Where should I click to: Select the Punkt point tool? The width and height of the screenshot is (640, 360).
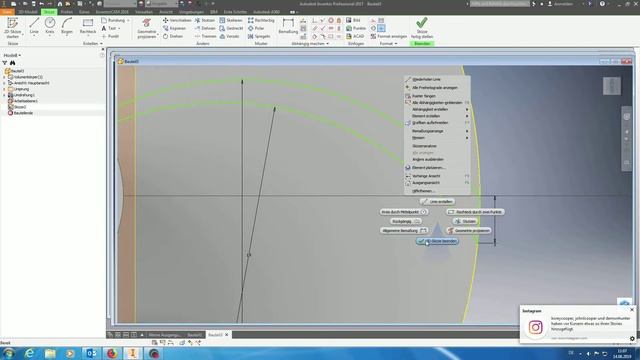coord(110,36)
